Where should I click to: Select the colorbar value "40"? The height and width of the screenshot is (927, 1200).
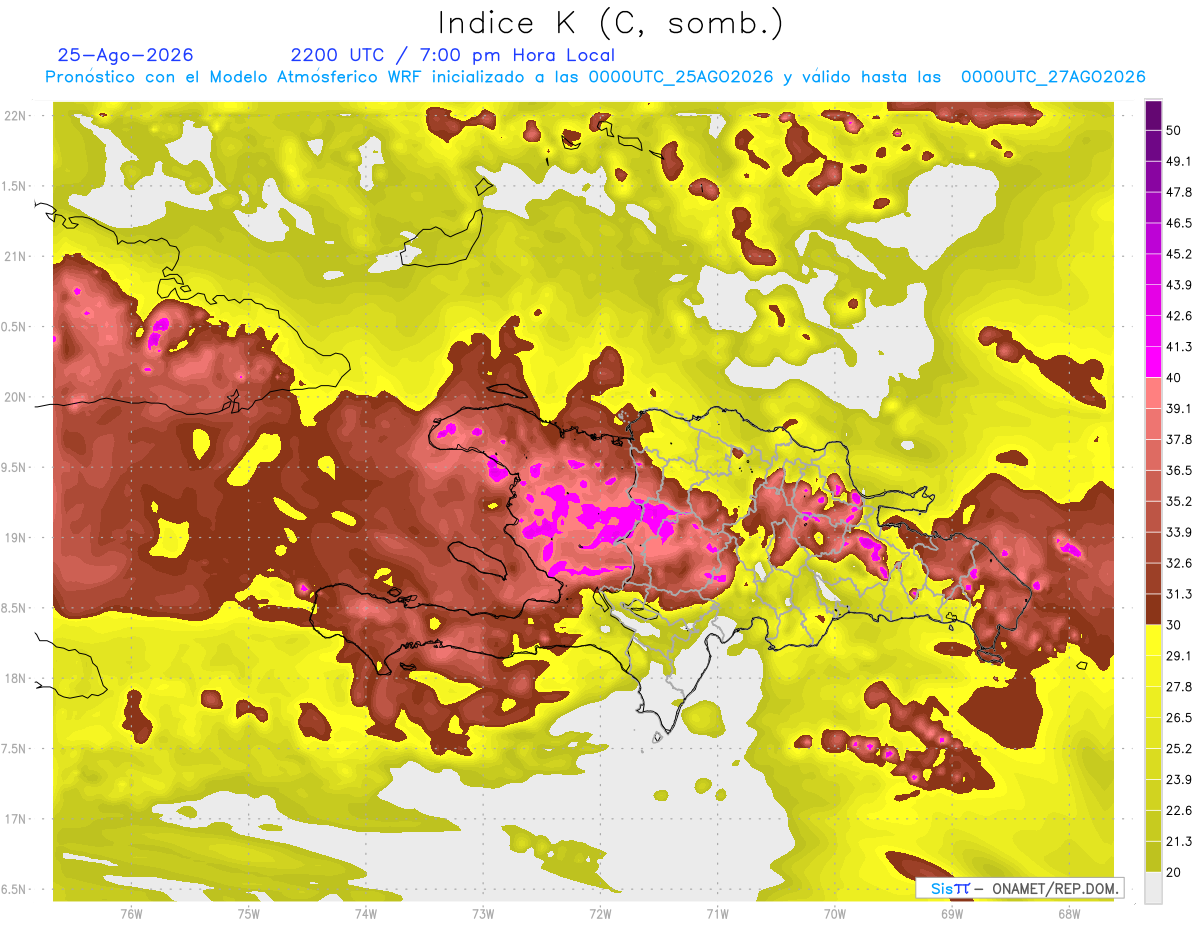click(1174, 378)
